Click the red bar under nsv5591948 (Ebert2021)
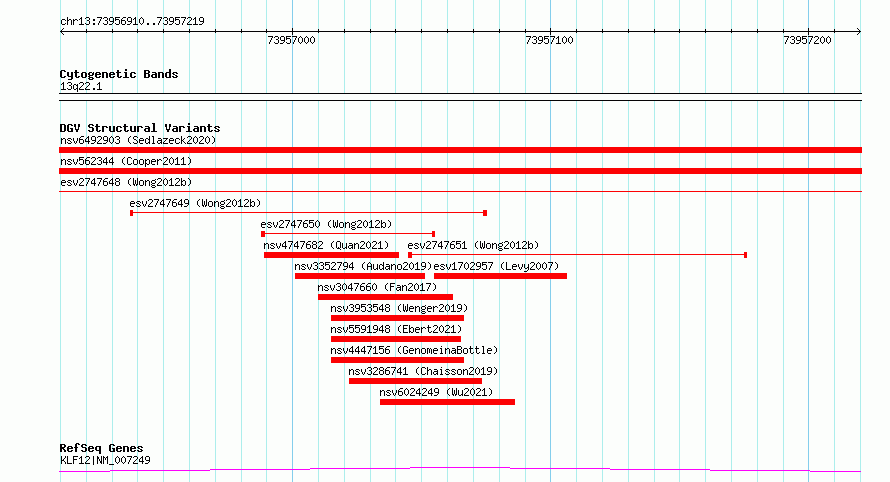Screen dimensions: 890x482 (396, 339)
